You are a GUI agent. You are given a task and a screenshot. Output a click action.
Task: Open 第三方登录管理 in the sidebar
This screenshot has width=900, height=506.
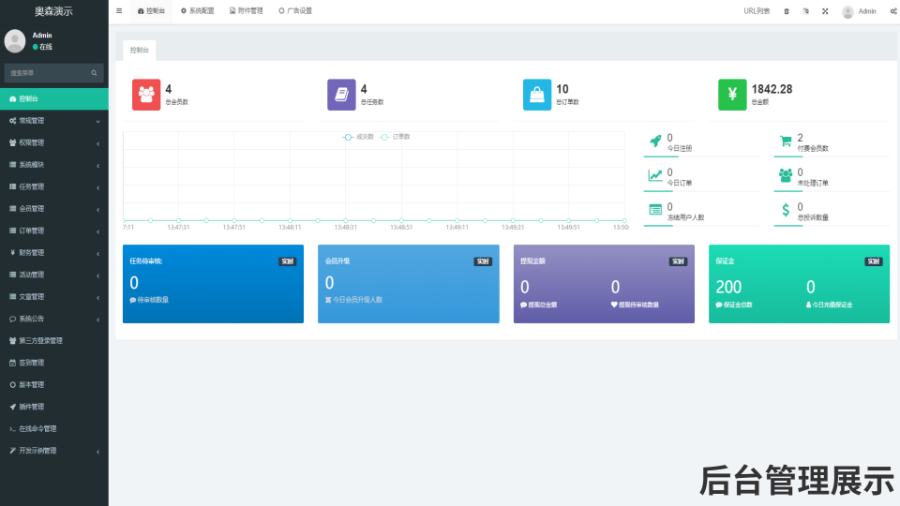(54, 341)
